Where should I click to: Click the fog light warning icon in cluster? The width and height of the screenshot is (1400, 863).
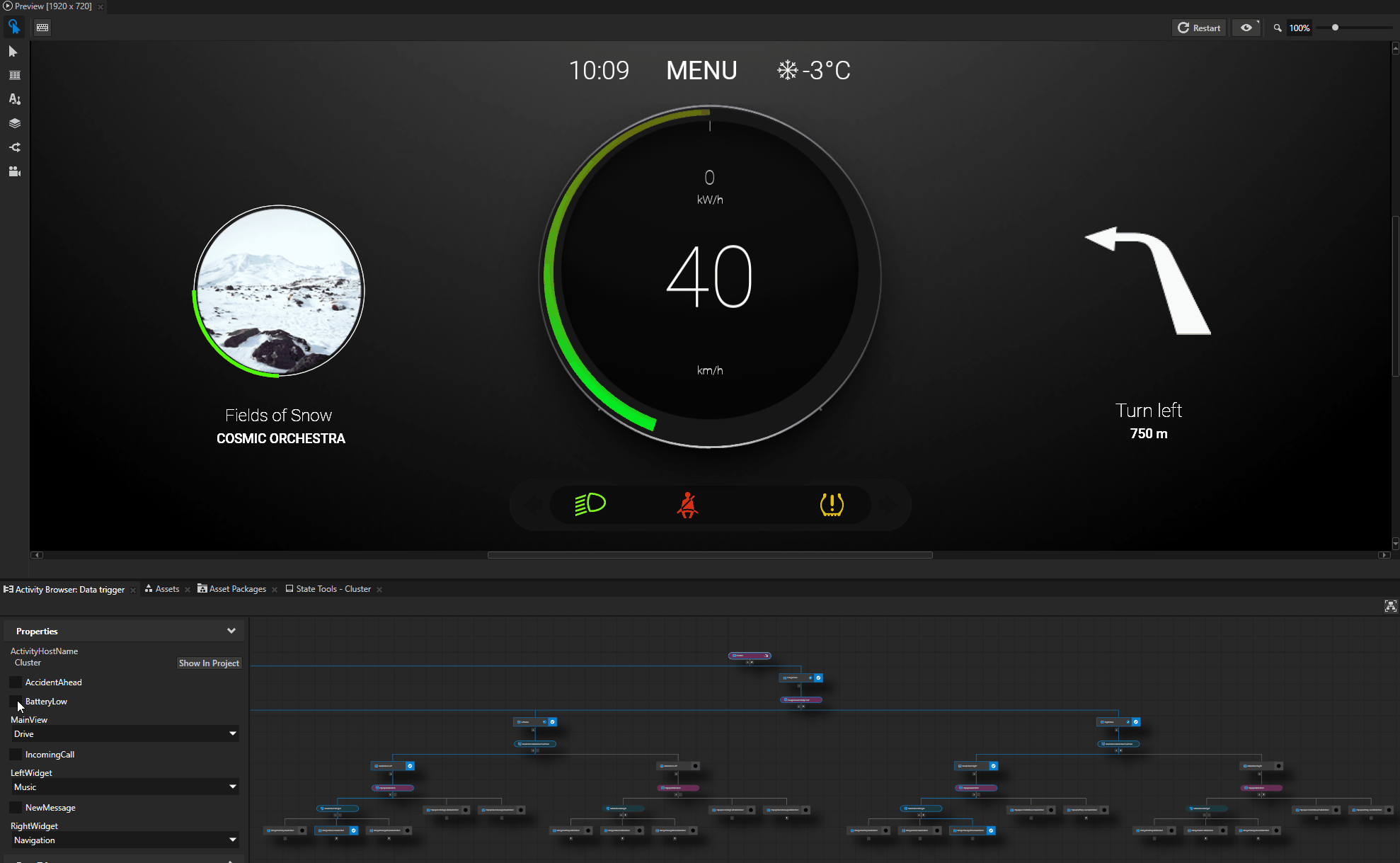click(590, 504)
